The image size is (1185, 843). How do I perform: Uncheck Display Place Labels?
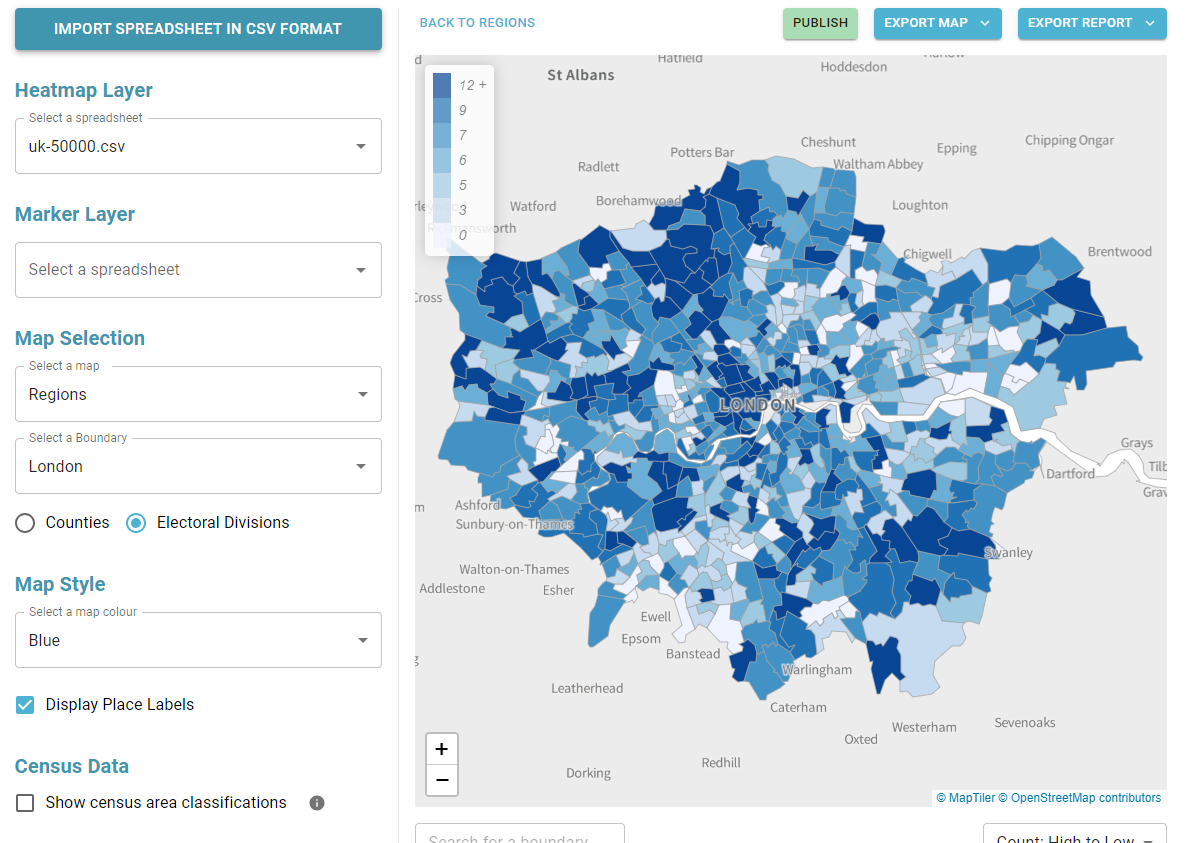coord(24,704)
